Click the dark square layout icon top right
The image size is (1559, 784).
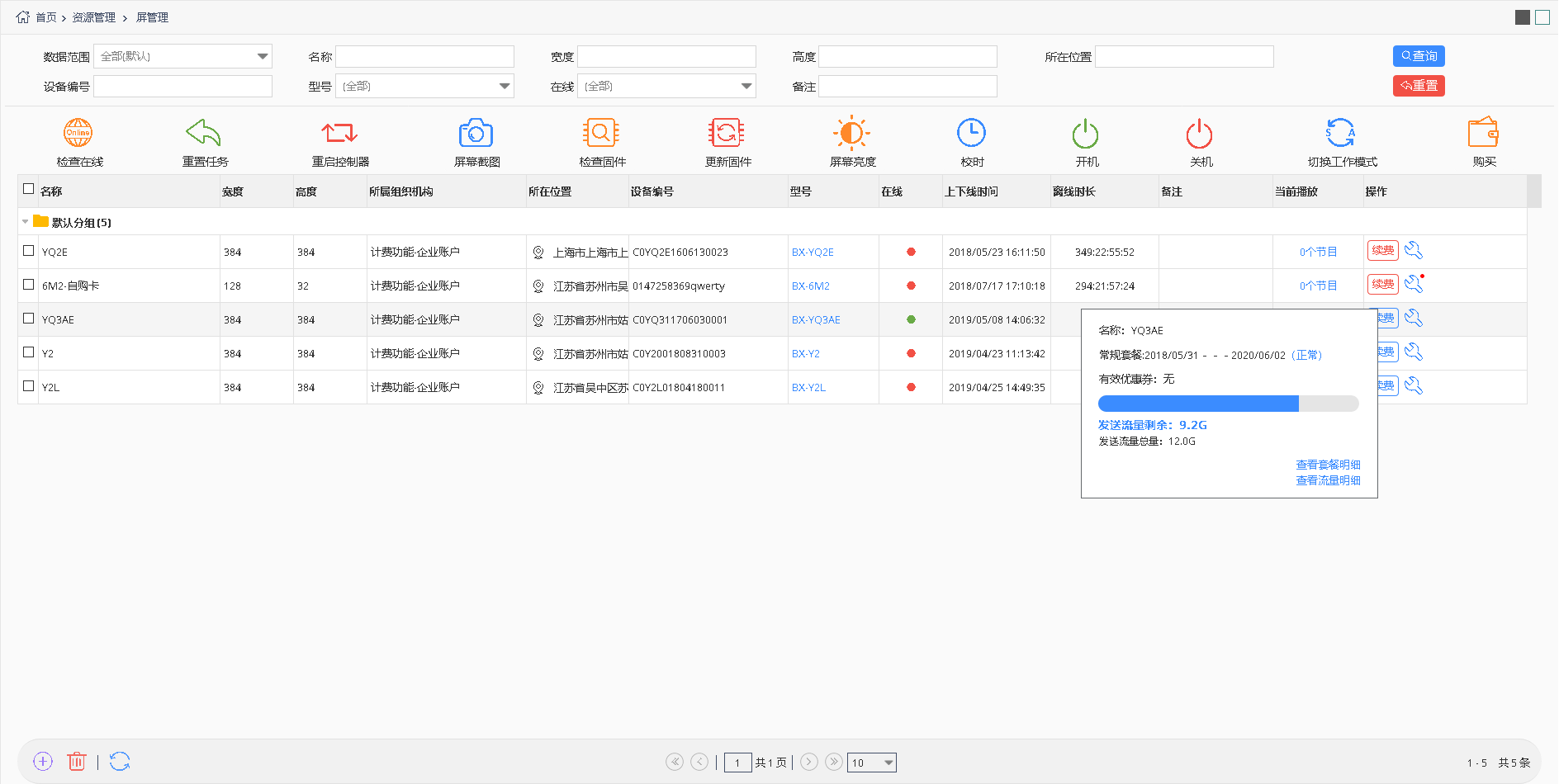click(1523, 17)
